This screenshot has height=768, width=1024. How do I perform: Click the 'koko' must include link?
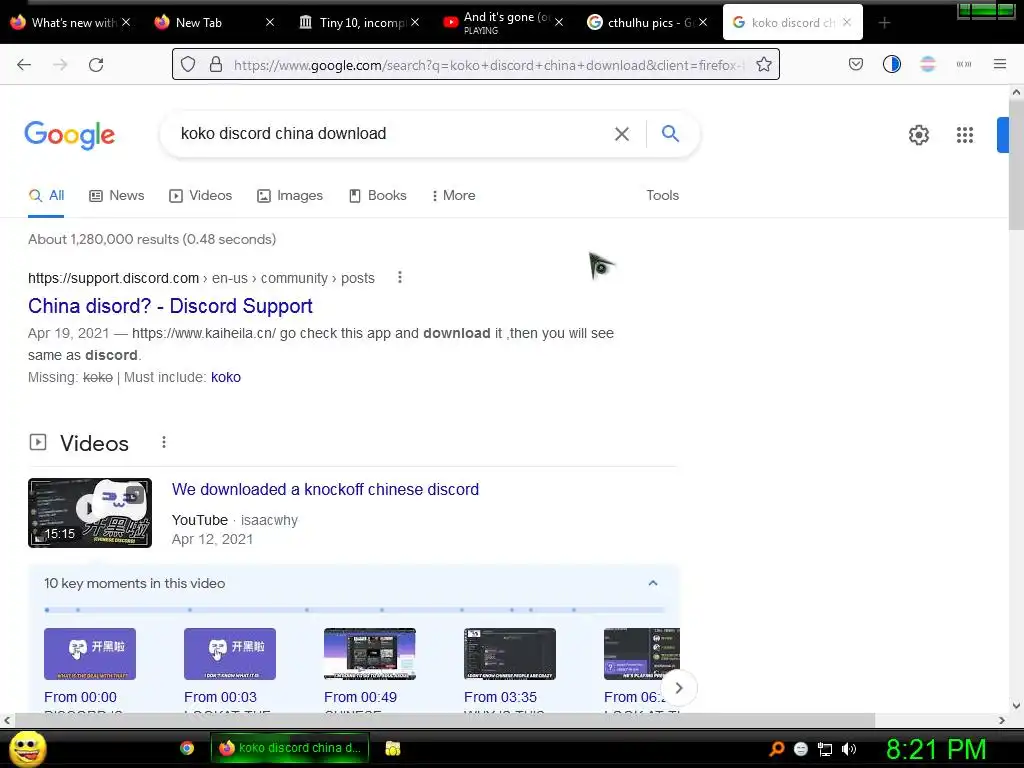(x=226, y=377)
